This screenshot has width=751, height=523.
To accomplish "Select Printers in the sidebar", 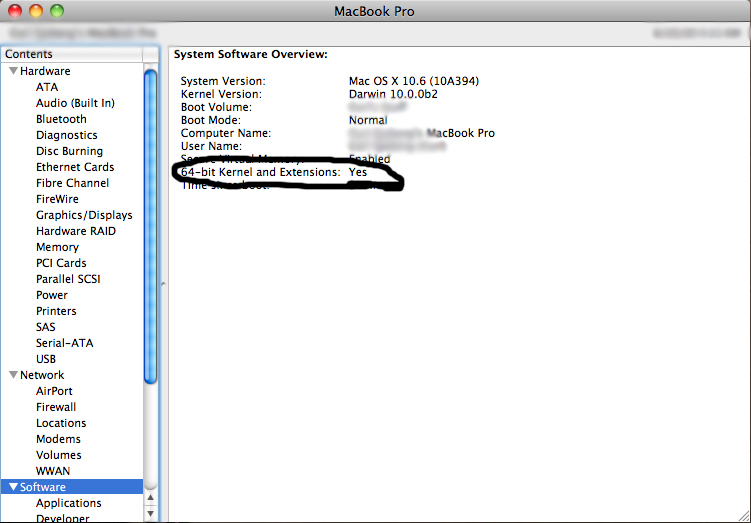I will 56,311.
